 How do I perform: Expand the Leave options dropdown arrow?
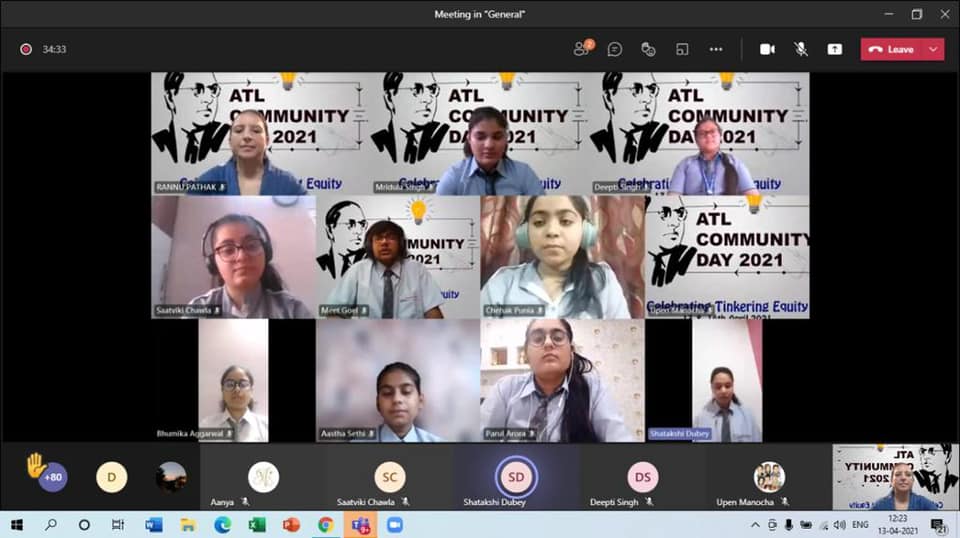[x=934, y=49]
